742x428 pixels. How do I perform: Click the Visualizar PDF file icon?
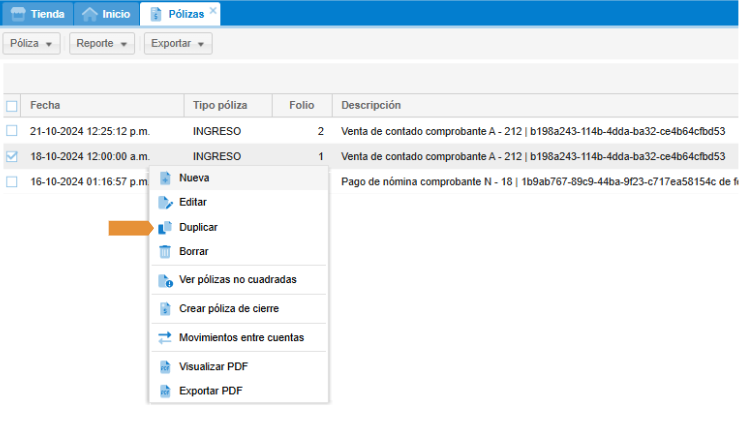(166, 366)
